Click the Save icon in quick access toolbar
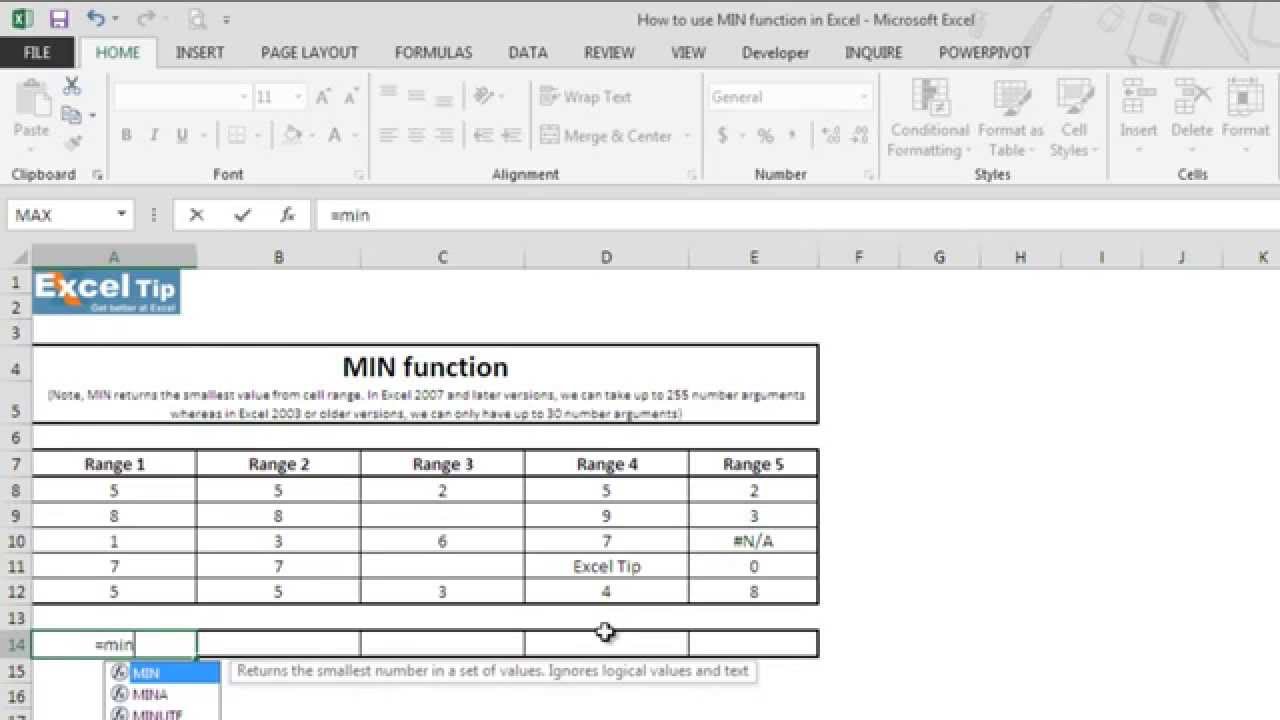Screen dimensions: 1280x720 (x=59, y=19)
